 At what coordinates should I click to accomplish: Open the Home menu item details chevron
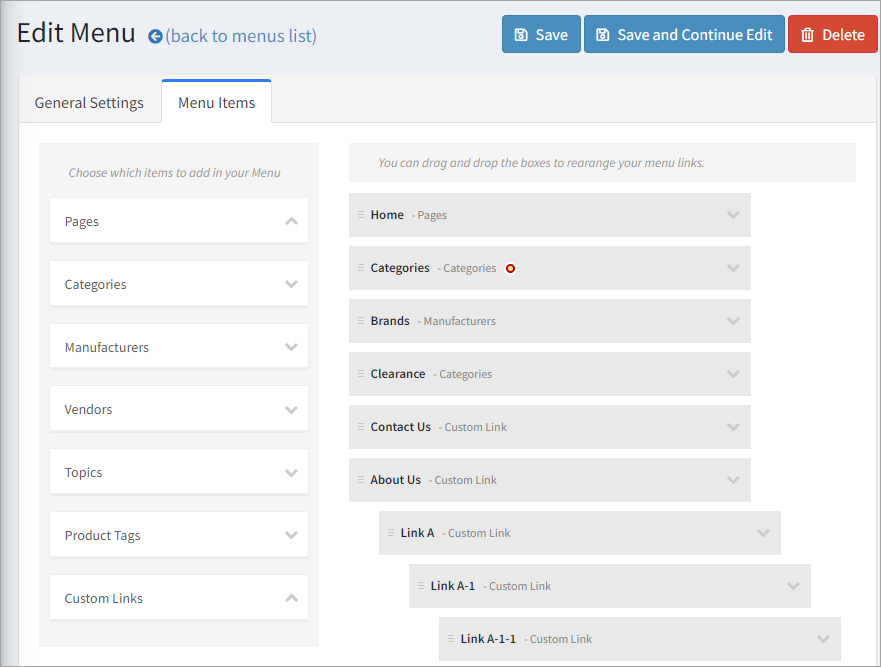tap(733, 215)
